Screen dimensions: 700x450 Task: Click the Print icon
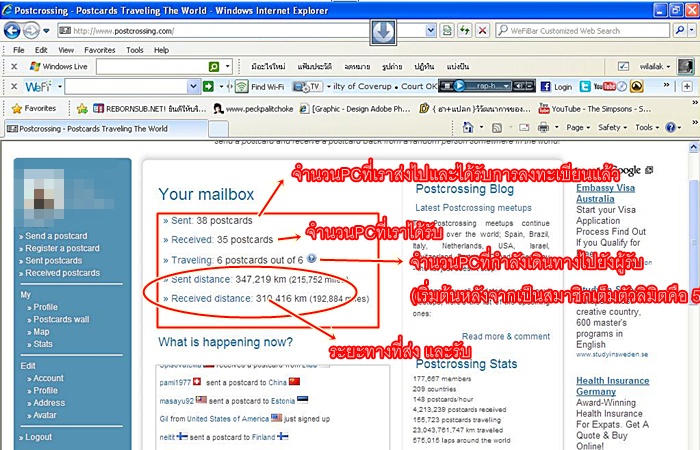tap(543, 128)
